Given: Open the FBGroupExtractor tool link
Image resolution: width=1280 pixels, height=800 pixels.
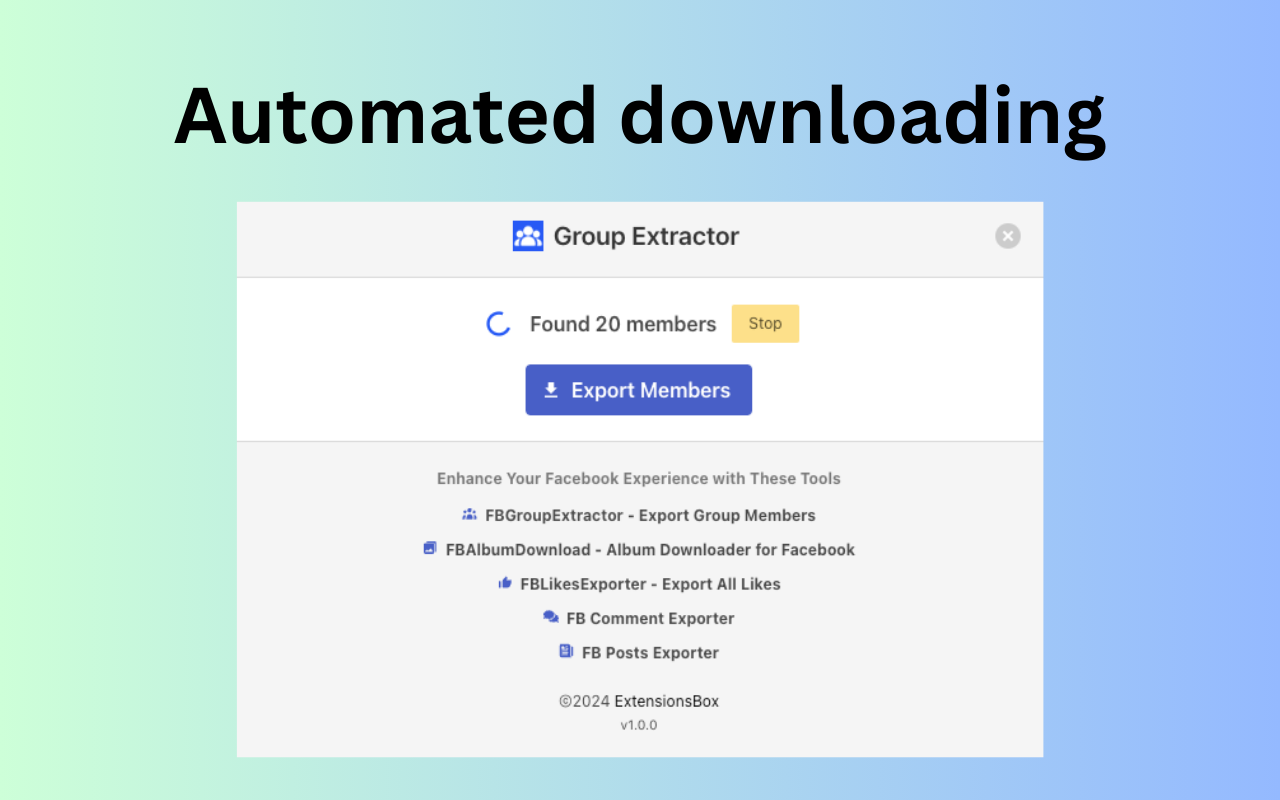Looking at the screenshot, I should [x=649, y=515].
